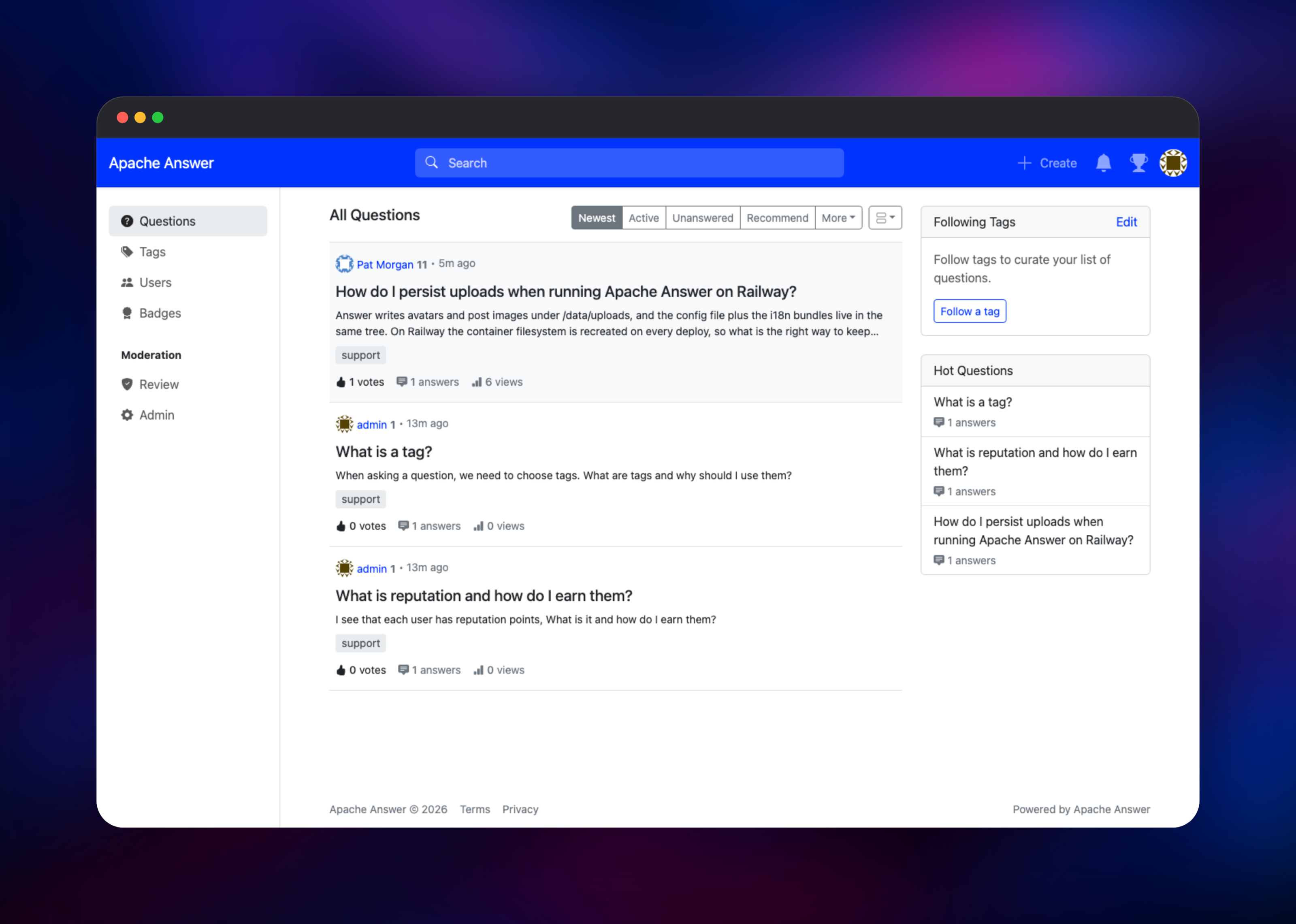
Task: Click the Users sidebar people icon
Action: click(127, 283)
